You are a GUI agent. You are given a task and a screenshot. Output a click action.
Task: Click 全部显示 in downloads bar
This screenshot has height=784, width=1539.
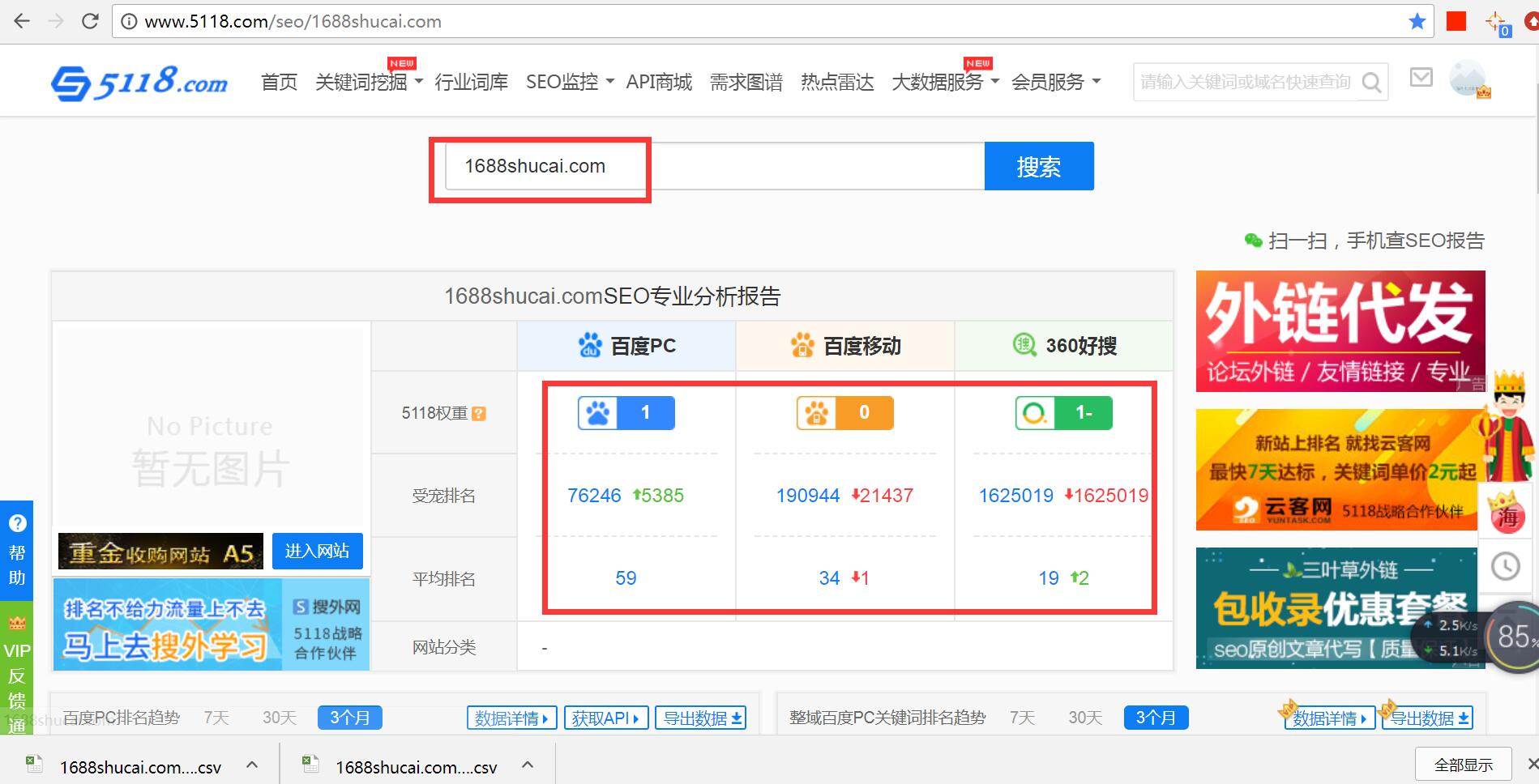point(1463,765)
